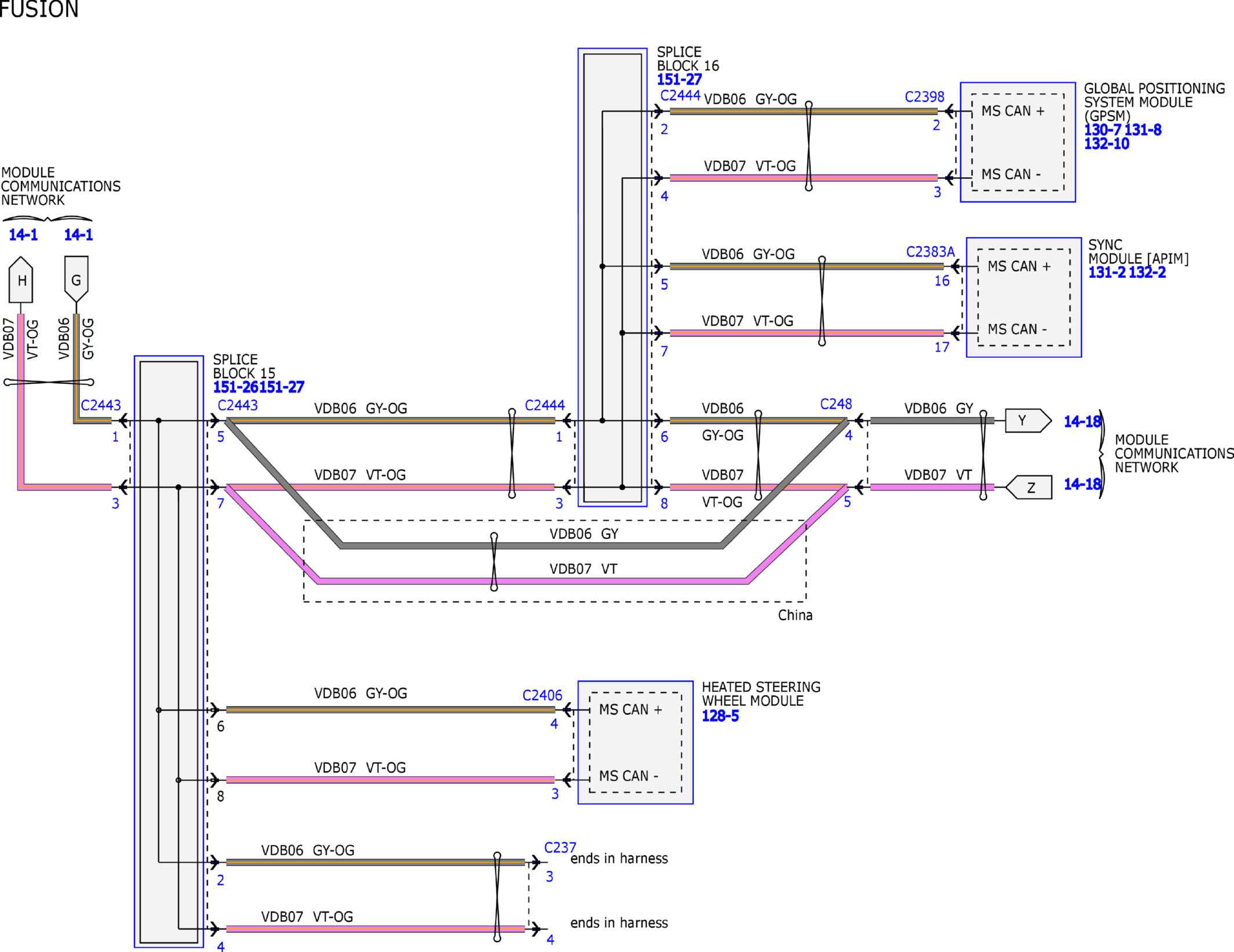Select the VDB06 GY wire label near connector Y
Viewport: 1234px width, 952px height.
(939, 408)
